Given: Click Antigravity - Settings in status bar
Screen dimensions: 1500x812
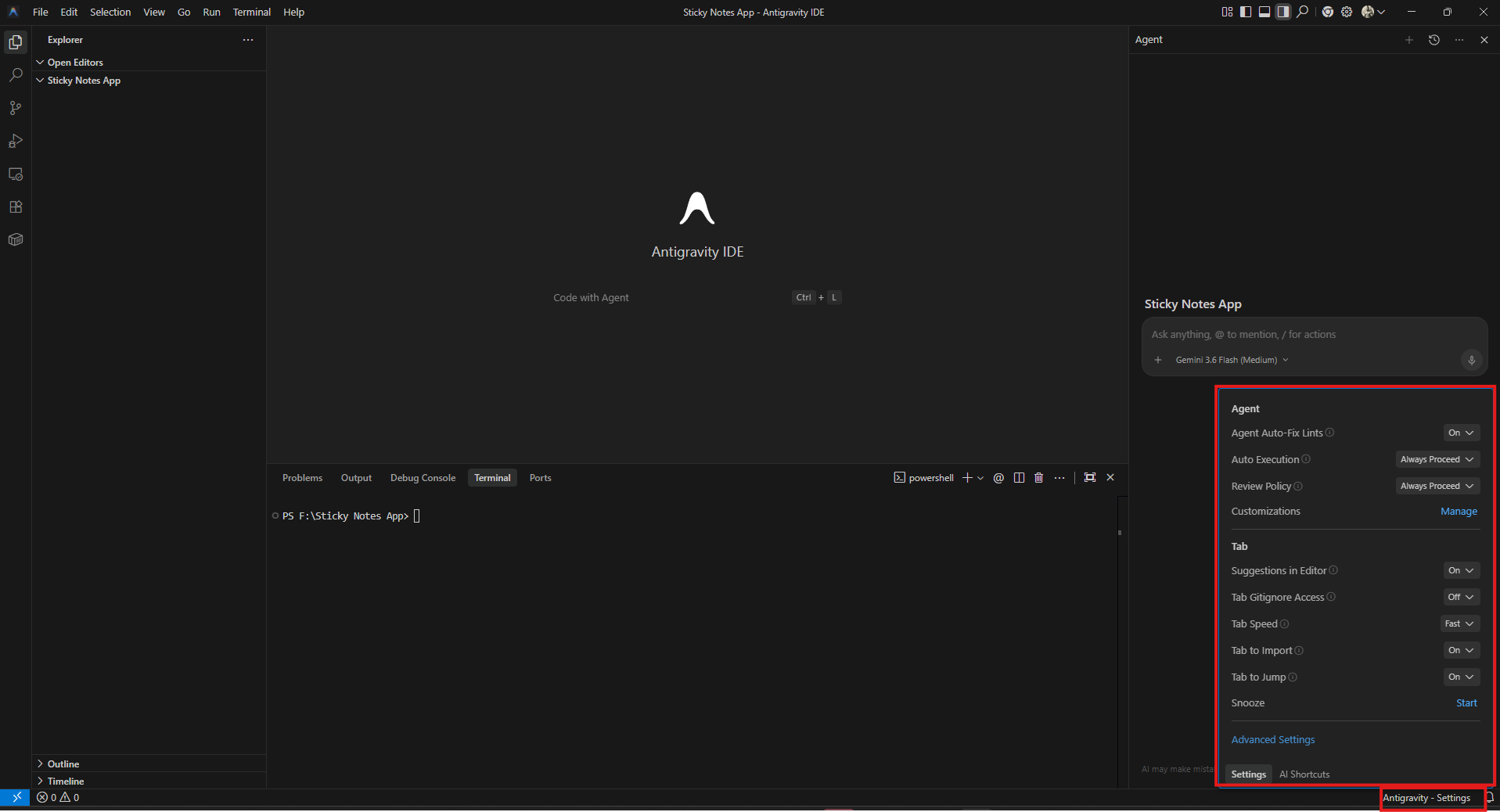Looking at the screenshot, I should [1426, 798].
